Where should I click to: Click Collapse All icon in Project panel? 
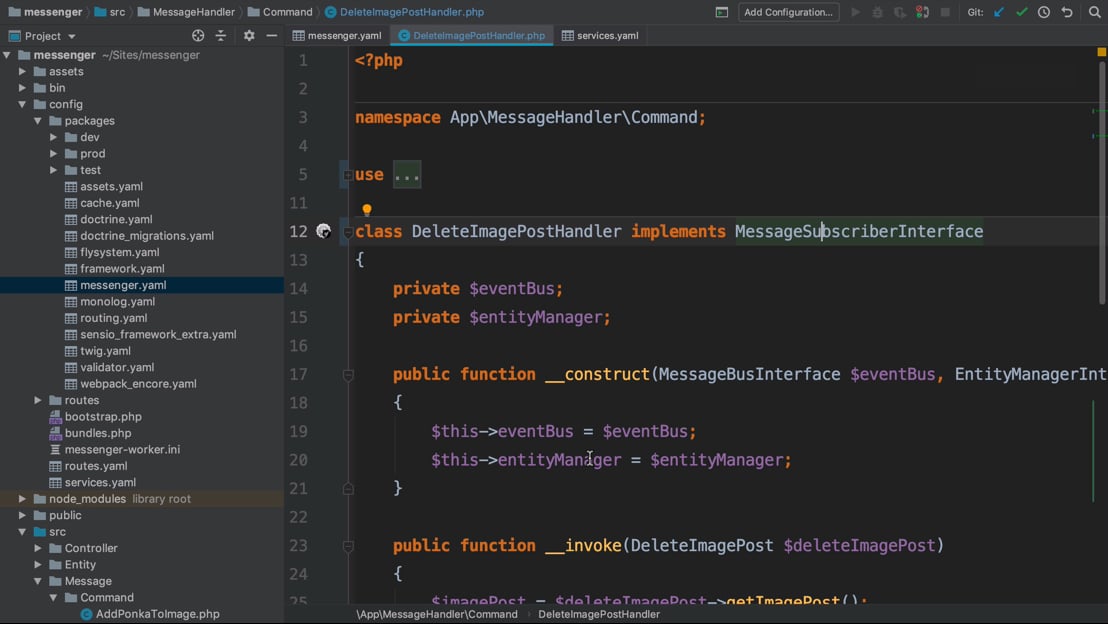coord(221,36)
